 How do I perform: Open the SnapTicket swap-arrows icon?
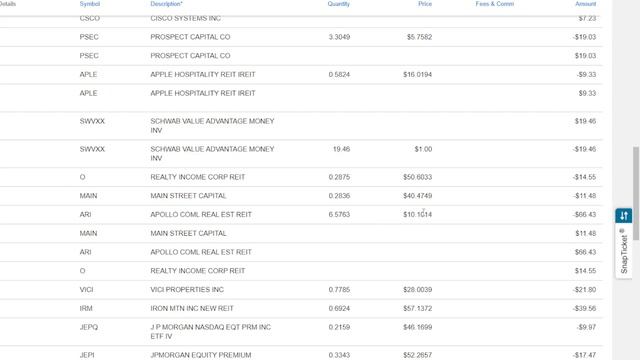coord(624,216)
